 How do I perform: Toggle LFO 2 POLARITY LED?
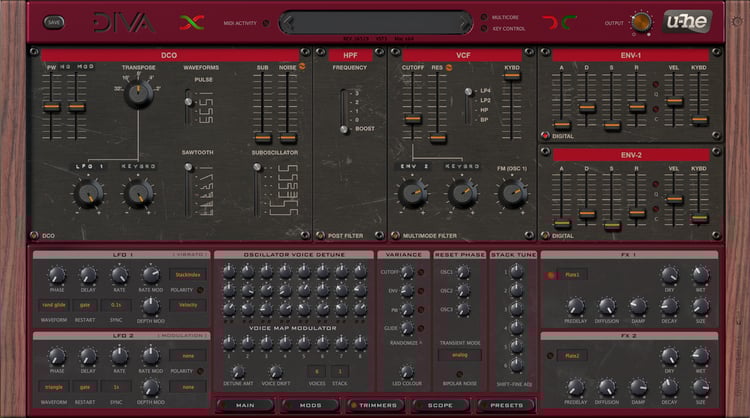click(x=200, y=371)
